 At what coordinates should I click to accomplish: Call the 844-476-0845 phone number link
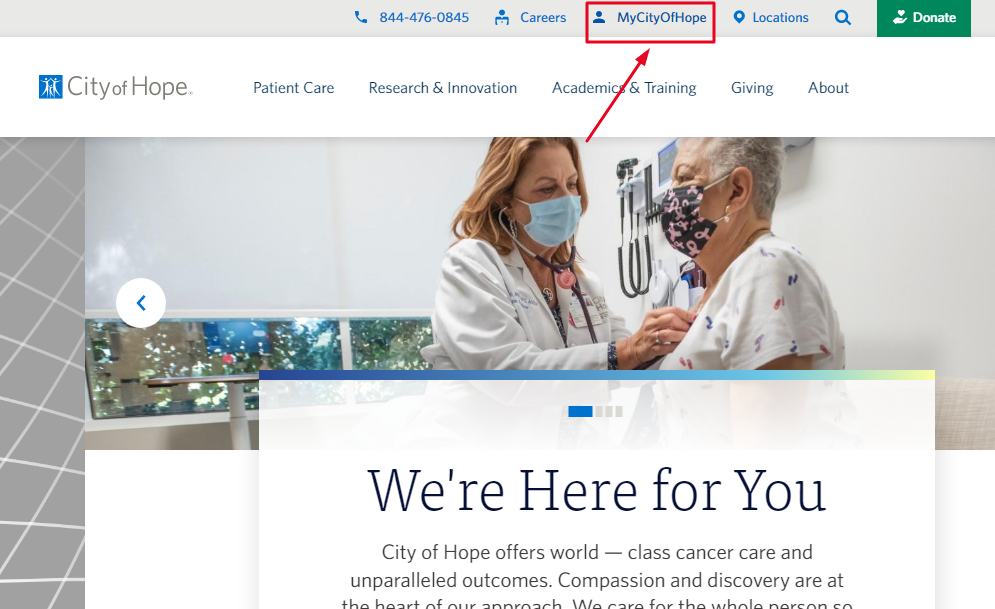[424, 18]
